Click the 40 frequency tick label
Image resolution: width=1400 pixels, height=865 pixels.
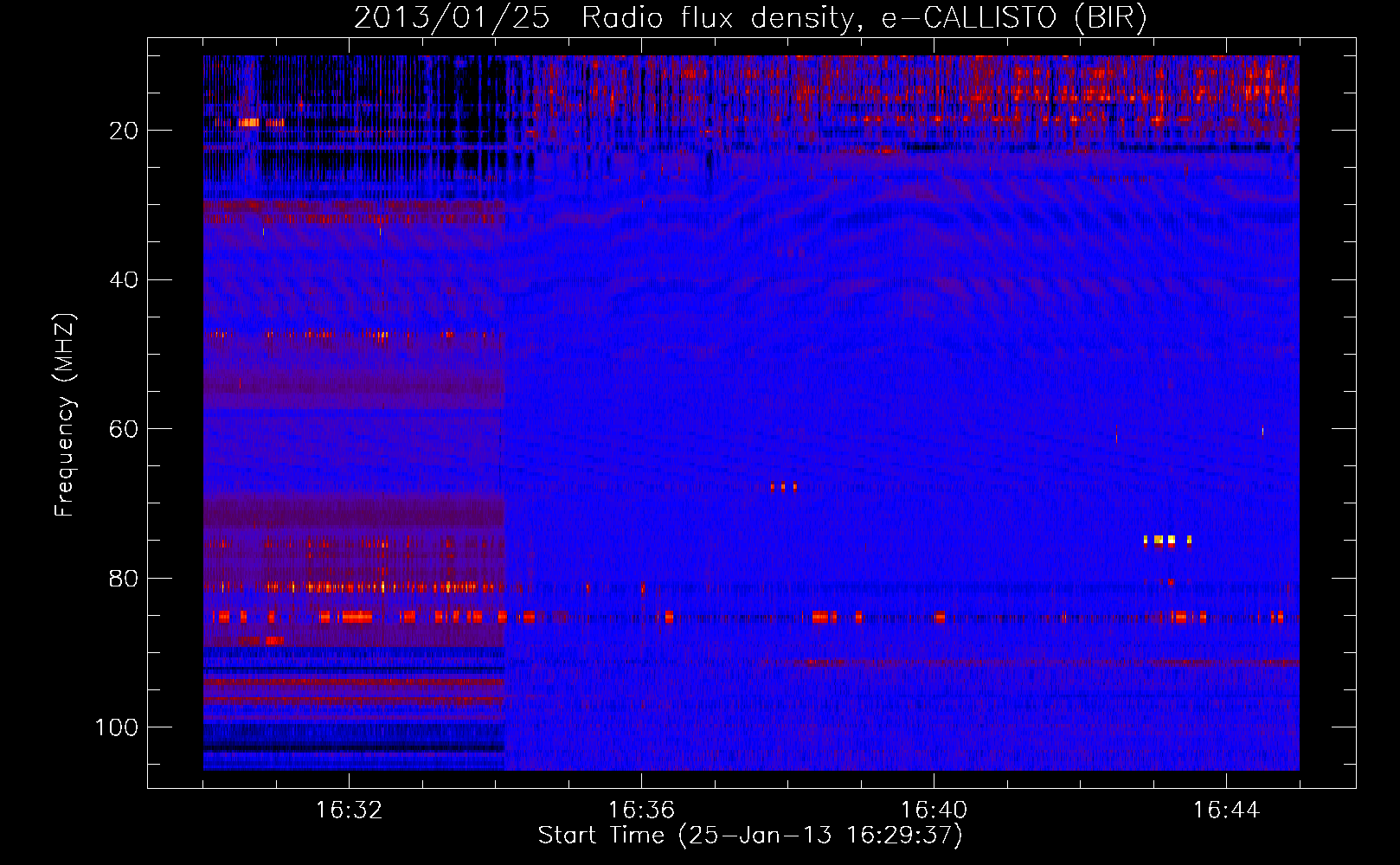[124, 280]
